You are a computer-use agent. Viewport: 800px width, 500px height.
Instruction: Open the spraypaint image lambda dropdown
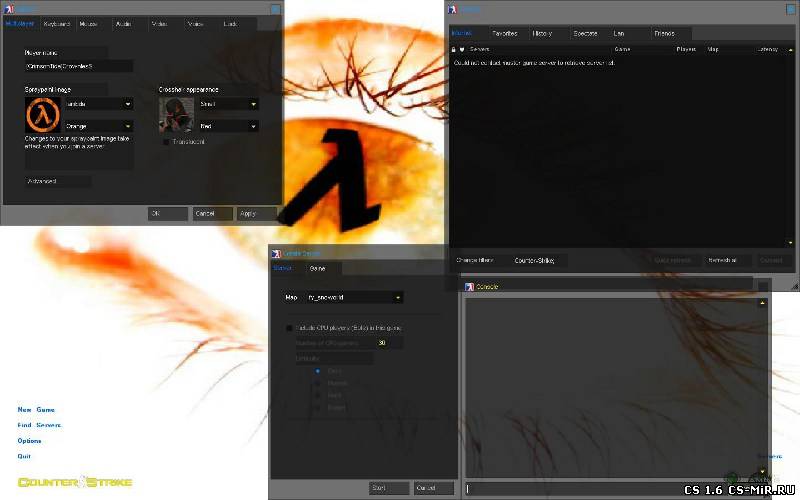pyautogui.click(x=99, y=104)
